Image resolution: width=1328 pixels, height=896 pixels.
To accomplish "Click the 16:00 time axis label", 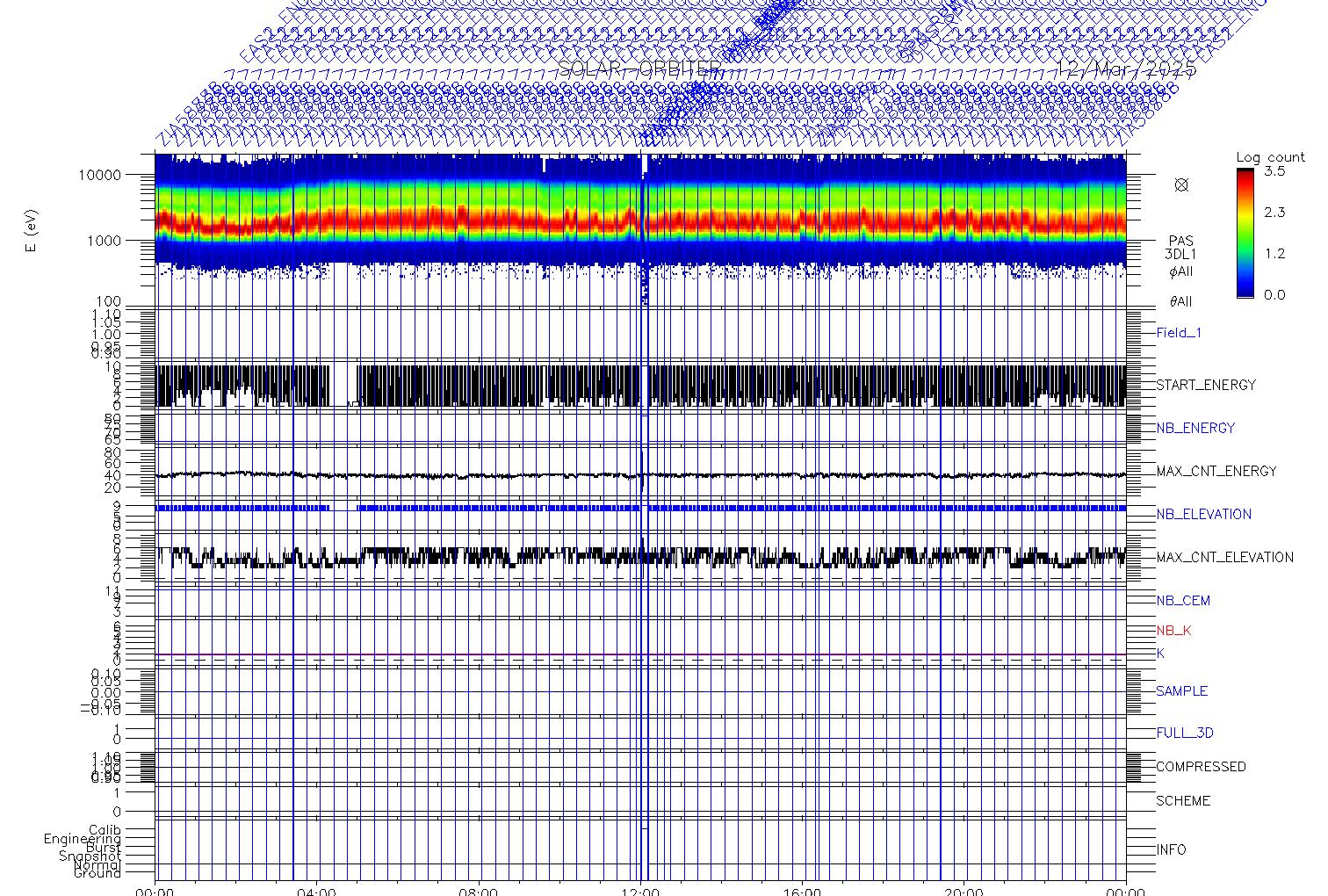I will [x=802, y=892].
